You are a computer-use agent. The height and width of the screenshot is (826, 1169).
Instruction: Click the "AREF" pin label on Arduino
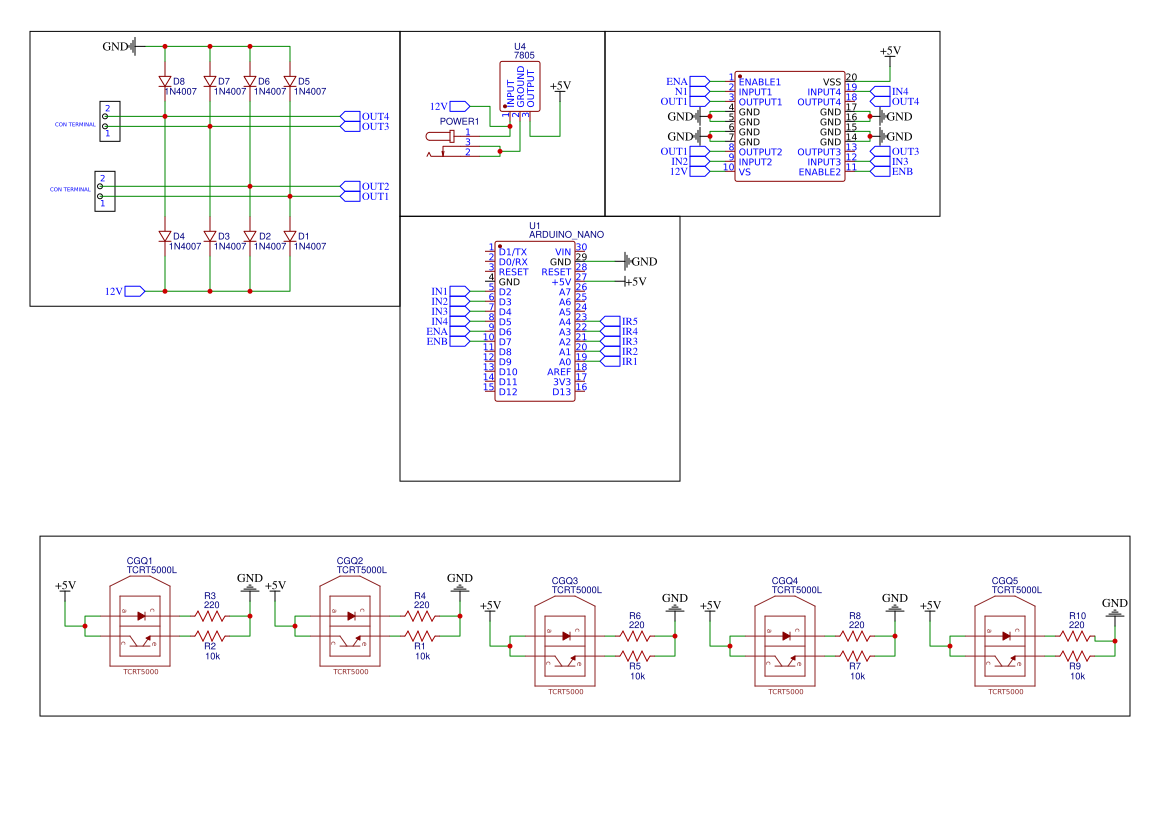pyautogui.click(x=559, y=372)
